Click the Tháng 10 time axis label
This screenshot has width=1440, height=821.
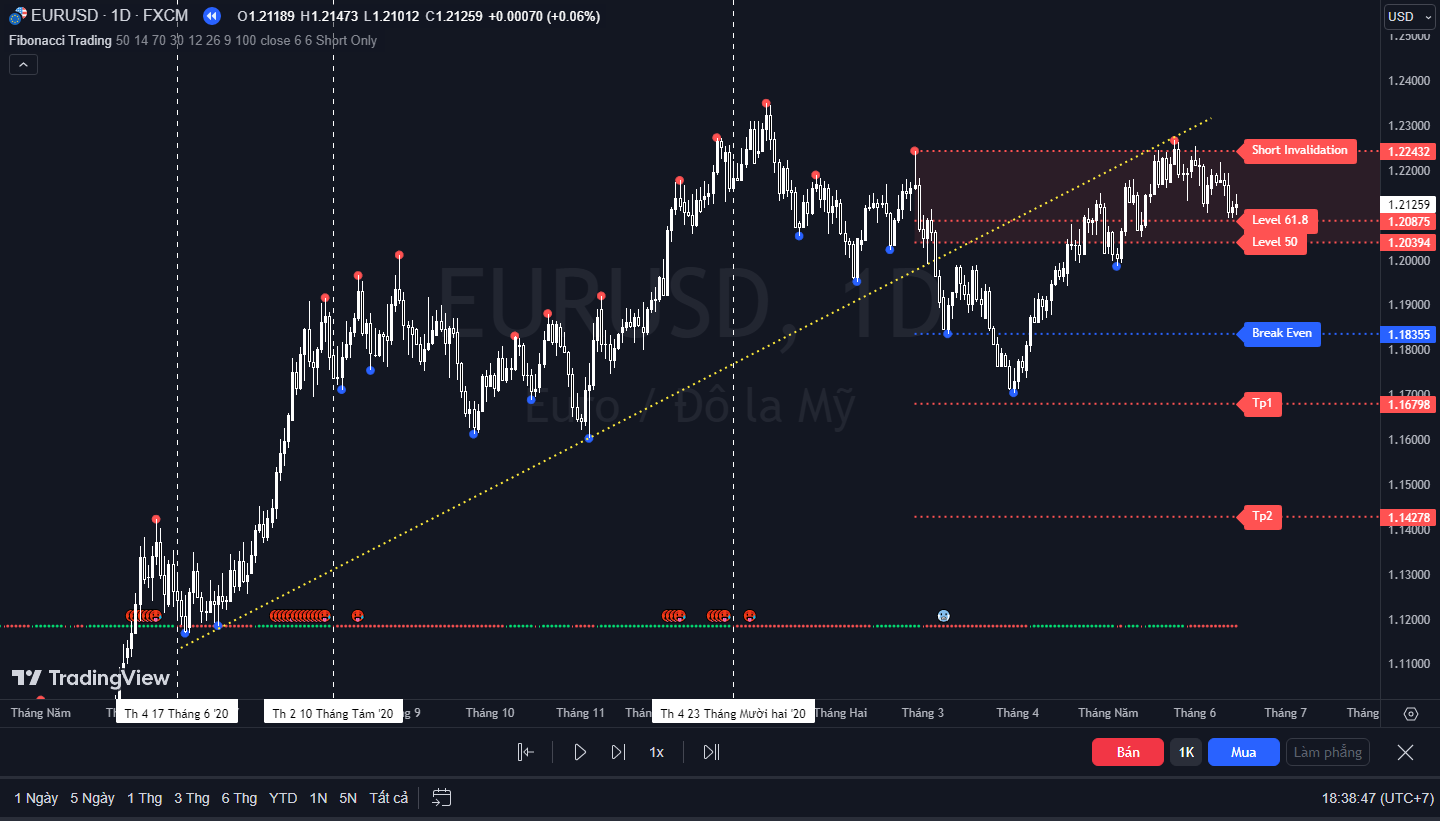[490, 713]
